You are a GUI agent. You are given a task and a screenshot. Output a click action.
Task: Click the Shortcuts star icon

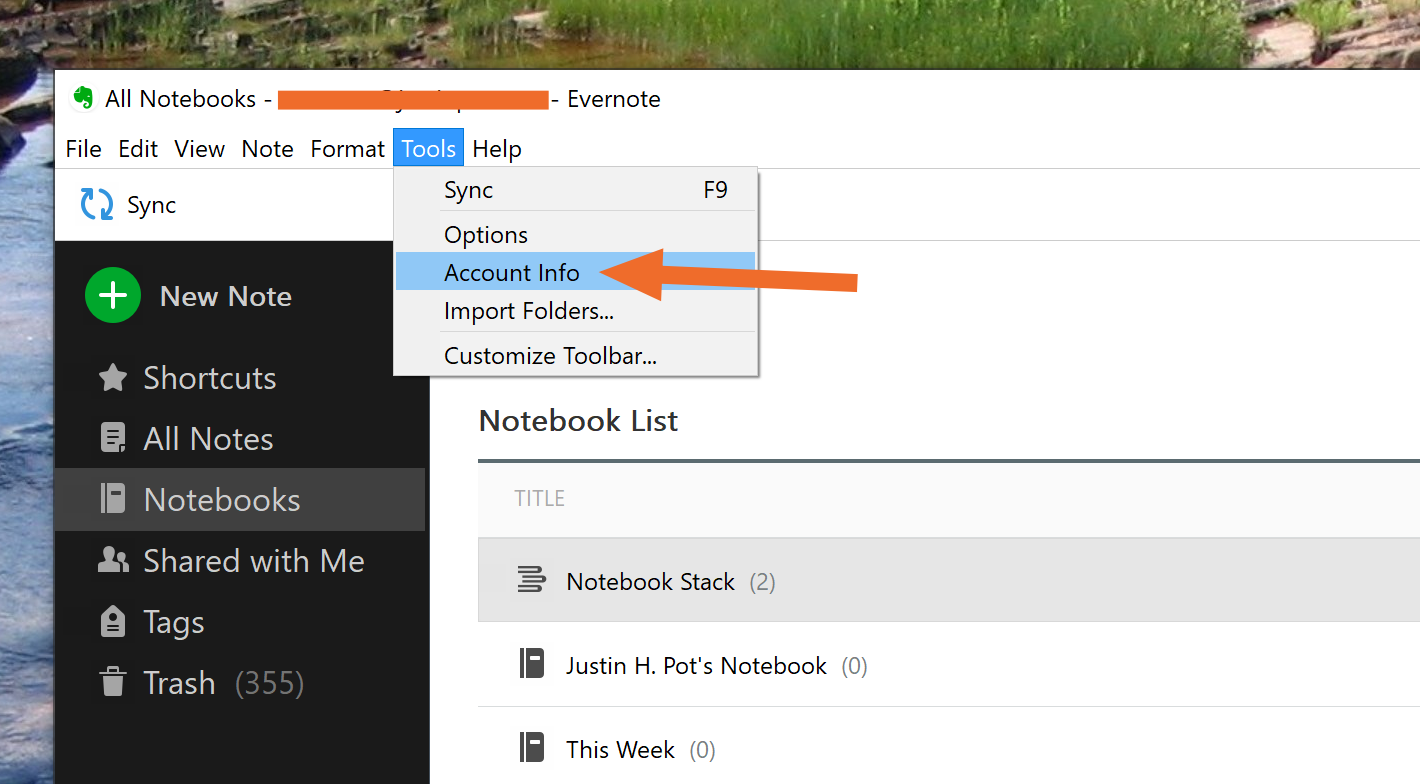pyautogui.click(x=113, y=378)
